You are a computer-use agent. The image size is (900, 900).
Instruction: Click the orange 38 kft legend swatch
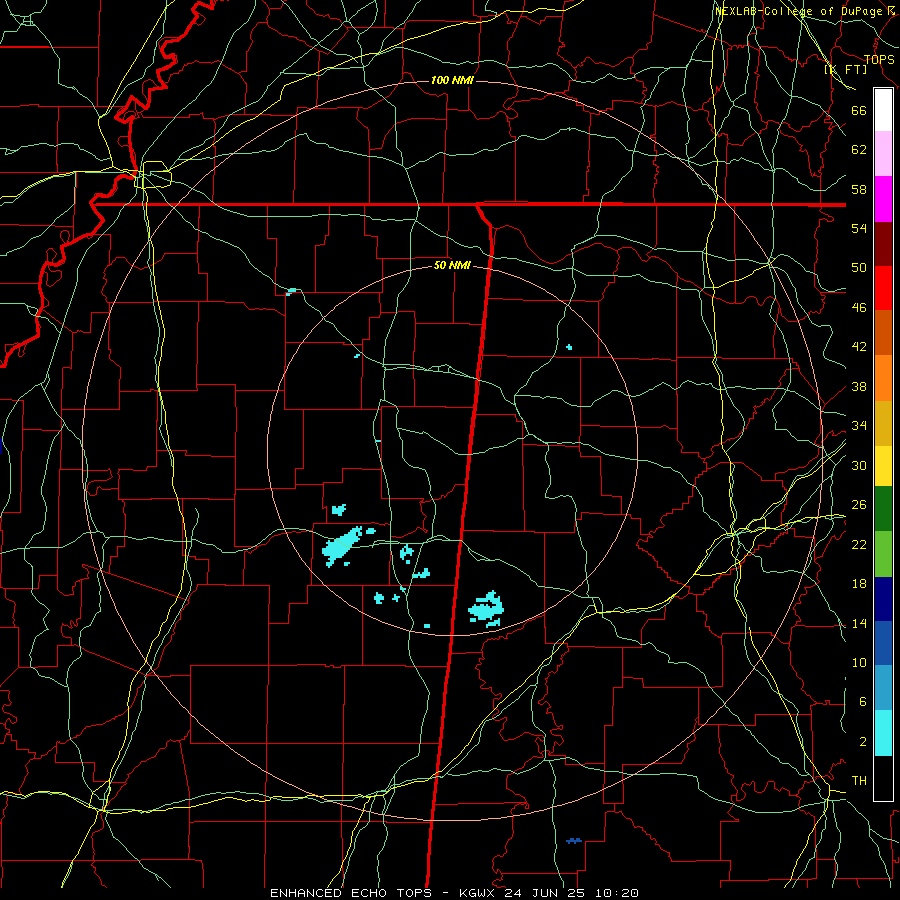tap(883, 378)
